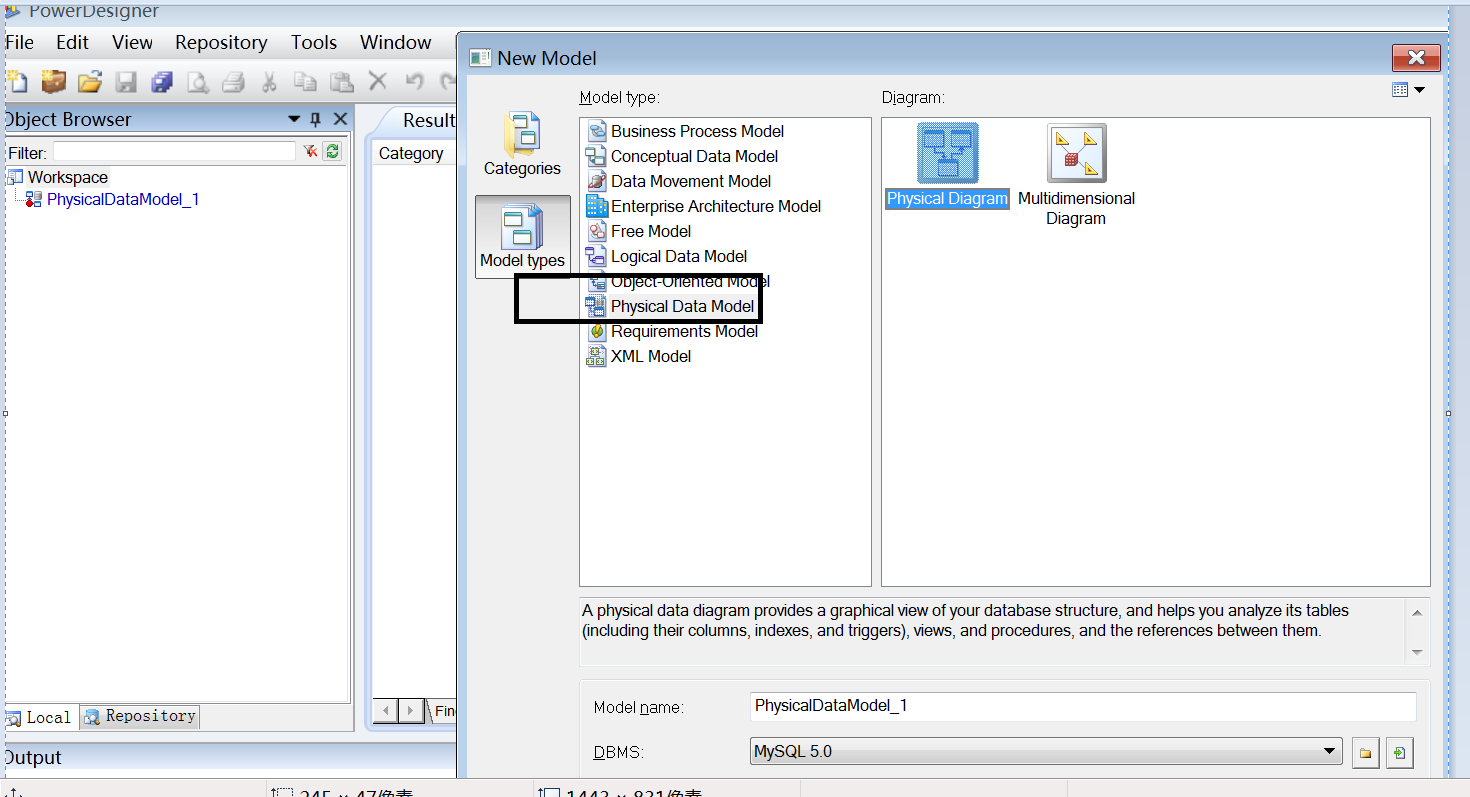
Task: Click the Delete X toolbar icon
Action: pyautogui.click(x=377, y=81)
